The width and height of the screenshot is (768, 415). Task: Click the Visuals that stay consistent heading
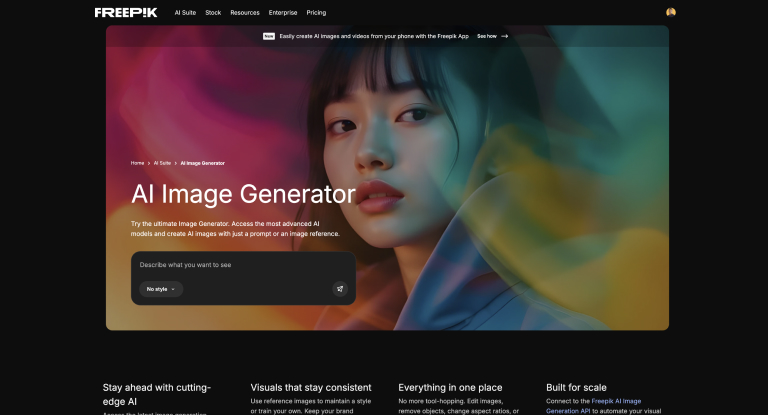point(311,388)
